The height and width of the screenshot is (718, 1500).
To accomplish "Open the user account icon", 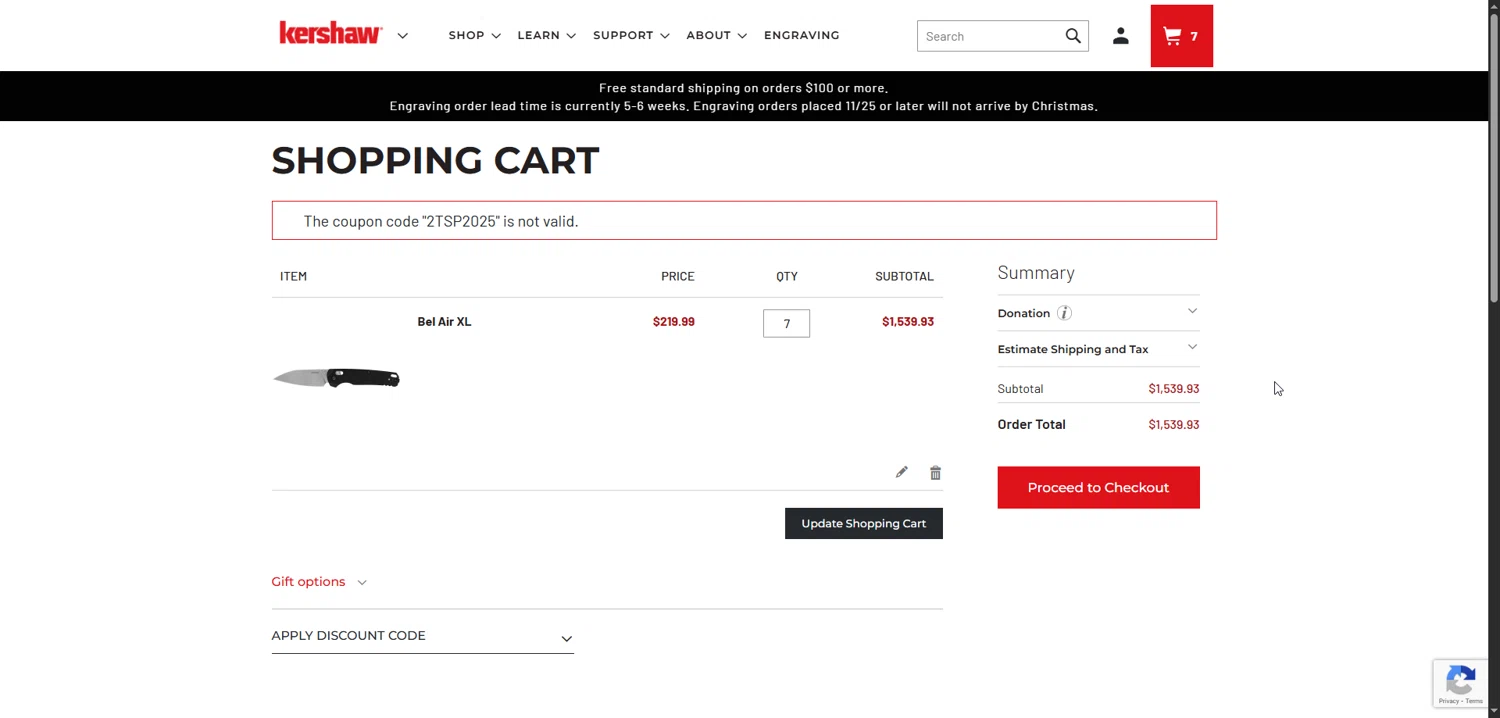I will 1120,36.
